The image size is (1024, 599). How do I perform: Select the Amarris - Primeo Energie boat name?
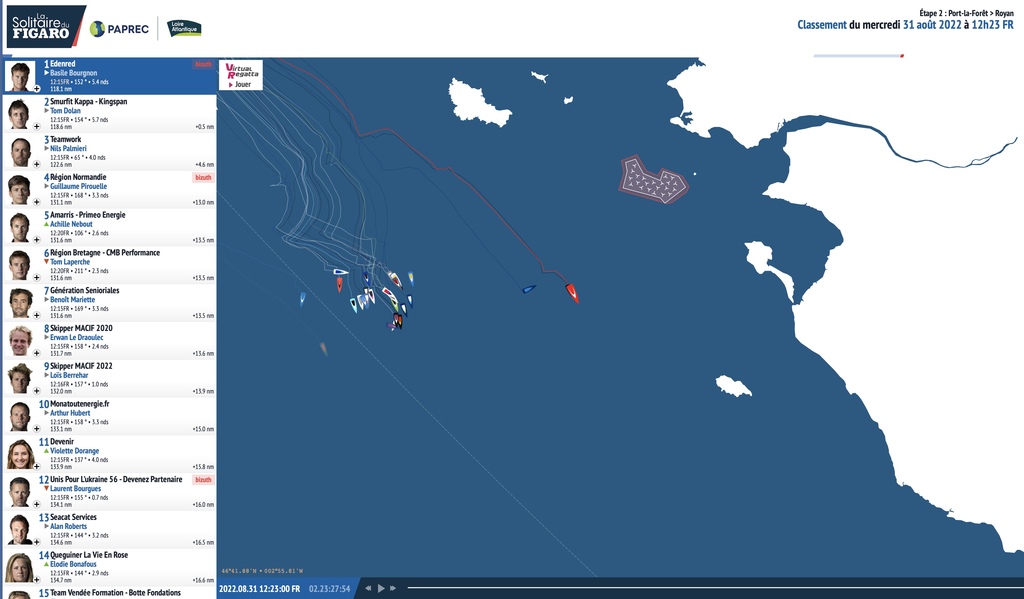88,215
